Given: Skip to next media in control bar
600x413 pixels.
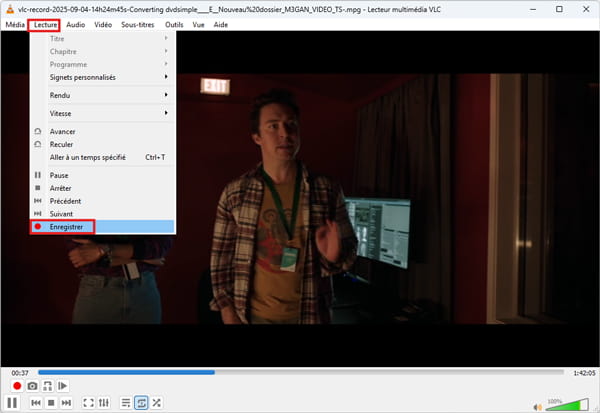Looking at the screenshot, I should (x=66, y=403).
